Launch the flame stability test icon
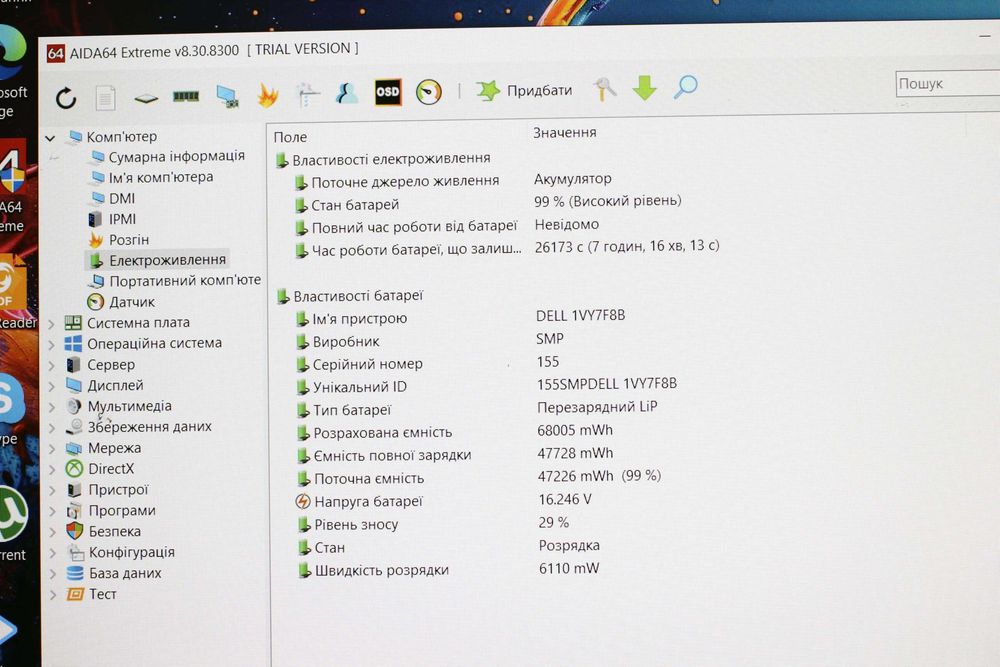 coord(268,95)
